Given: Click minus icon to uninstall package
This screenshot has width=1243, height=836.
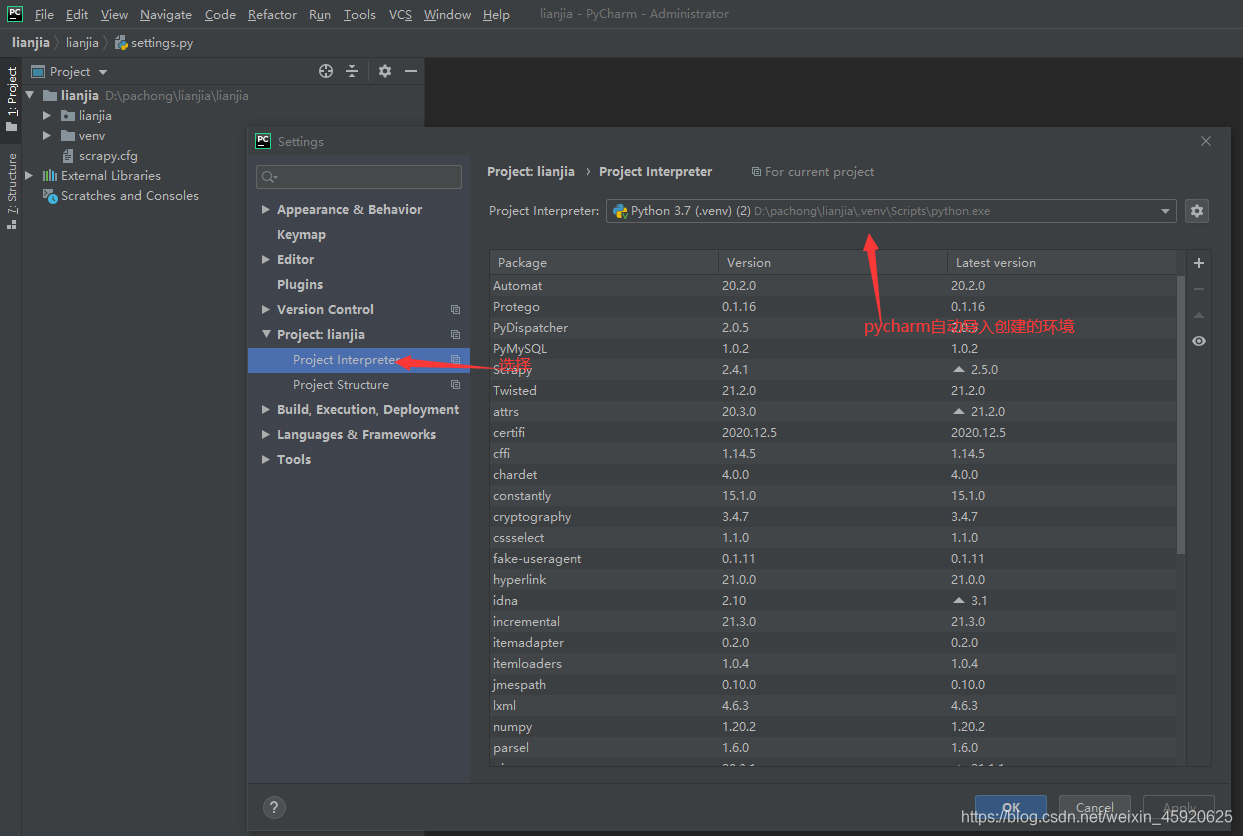Looking at the screenshot, I should point(1199,289).
